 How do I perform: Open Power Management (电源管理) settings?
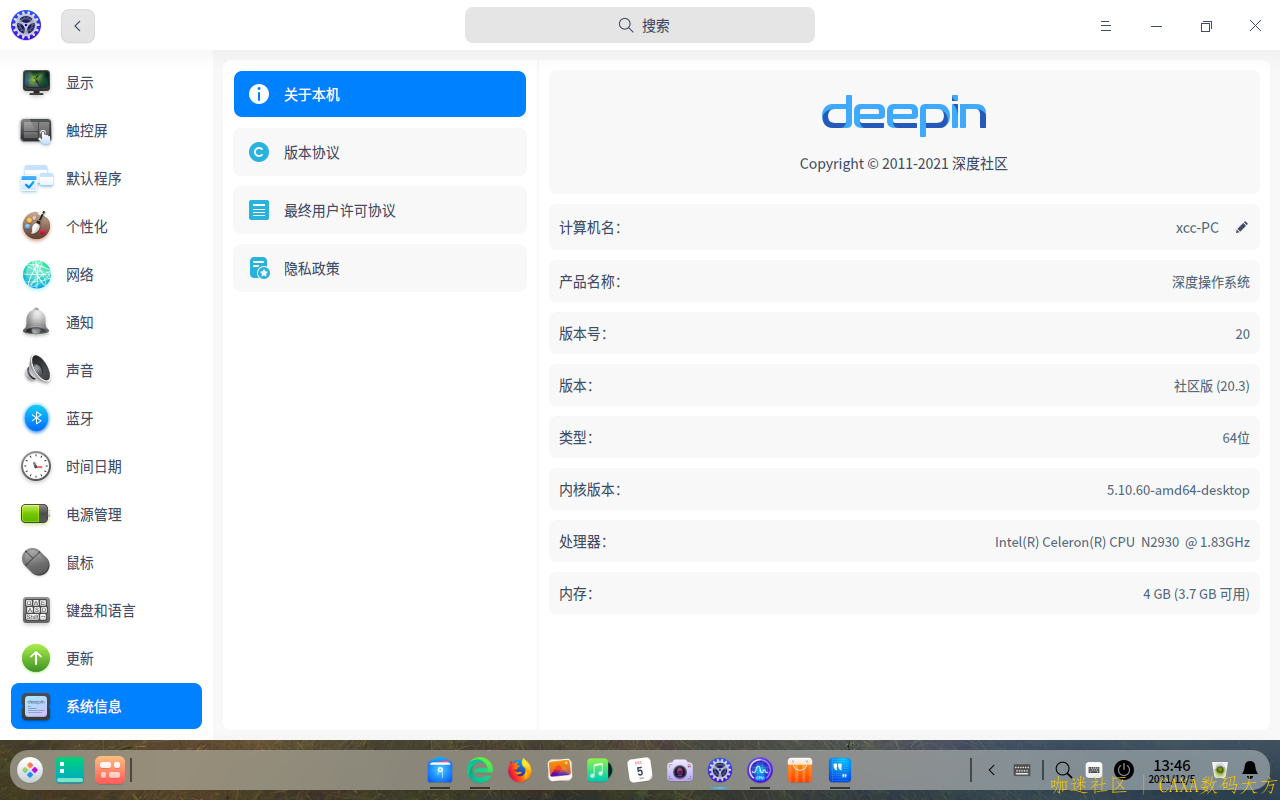point(106,515)
